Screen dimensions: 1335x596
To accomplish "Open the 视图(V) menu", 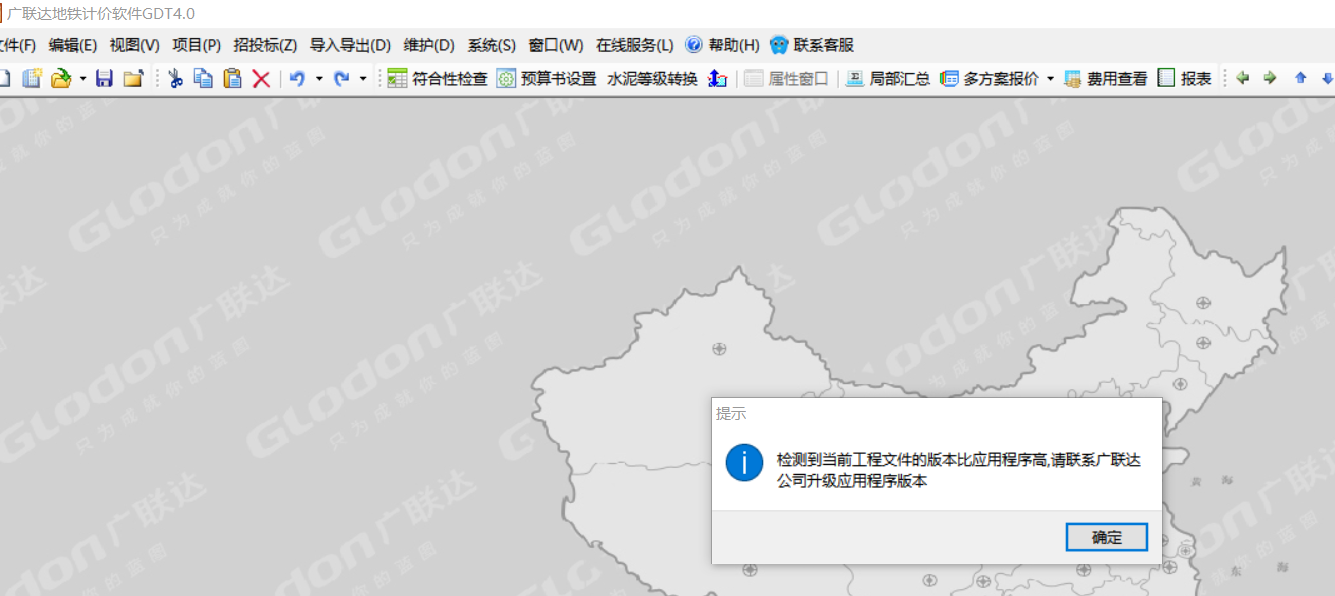I will pos(135,45).
